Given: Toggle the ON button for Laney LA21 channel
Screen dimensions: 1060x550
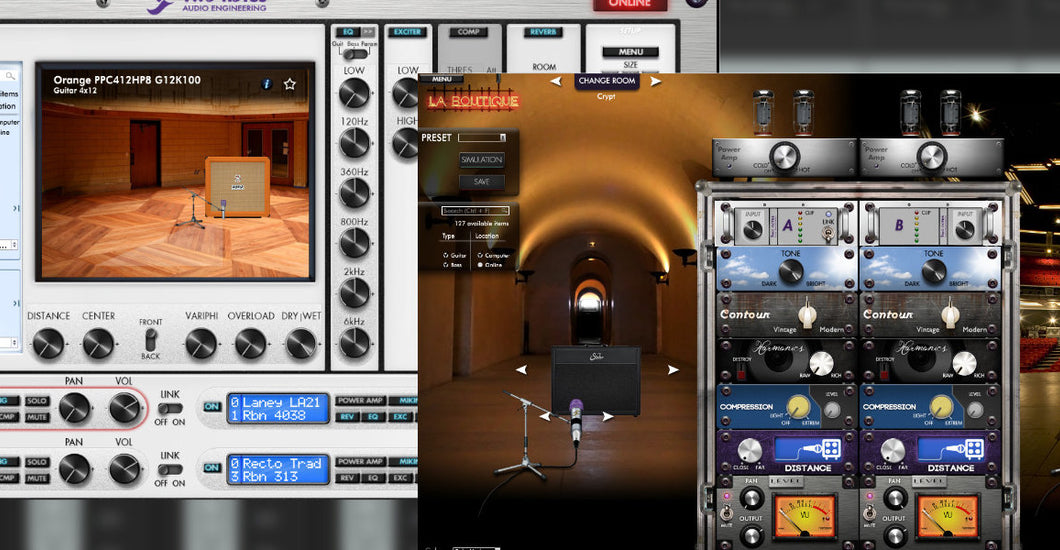Looking at the screenshot, I should tap(212, 407).
